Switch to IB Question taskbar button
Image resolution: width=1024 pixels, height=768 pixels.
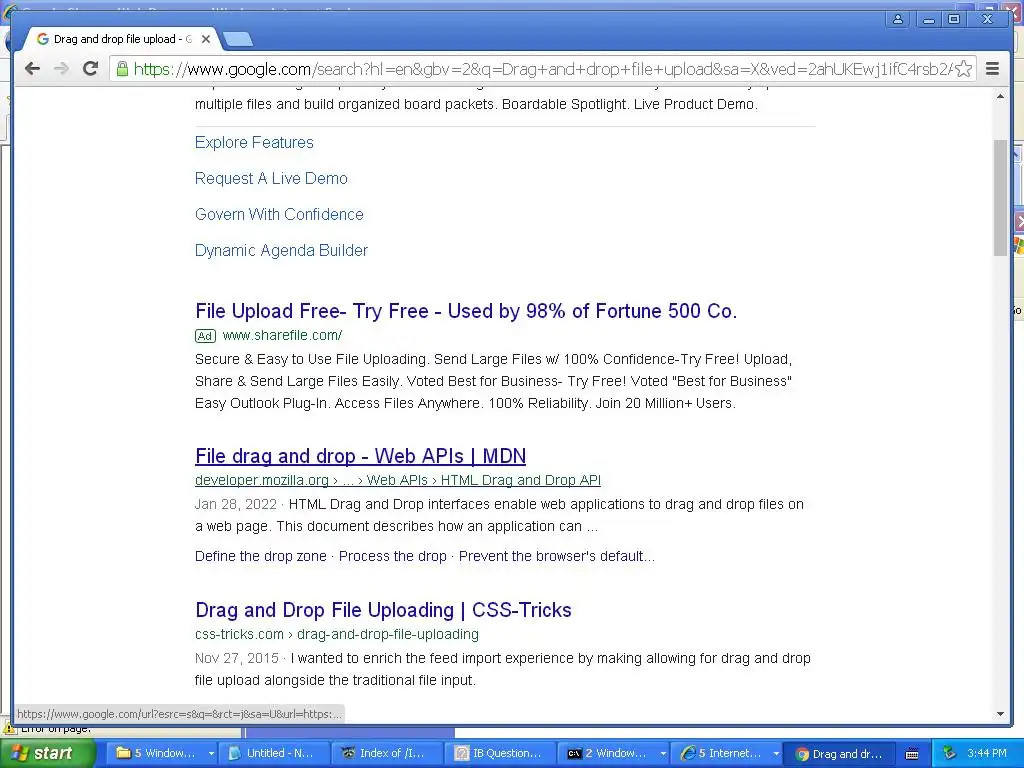pos(500,753)
